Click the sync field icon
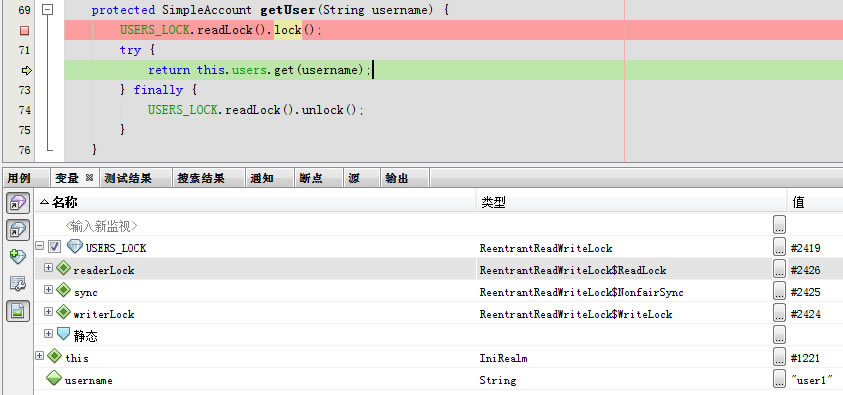Image resolution: width=843 pixels, height=395 pixels. [63, 290]
